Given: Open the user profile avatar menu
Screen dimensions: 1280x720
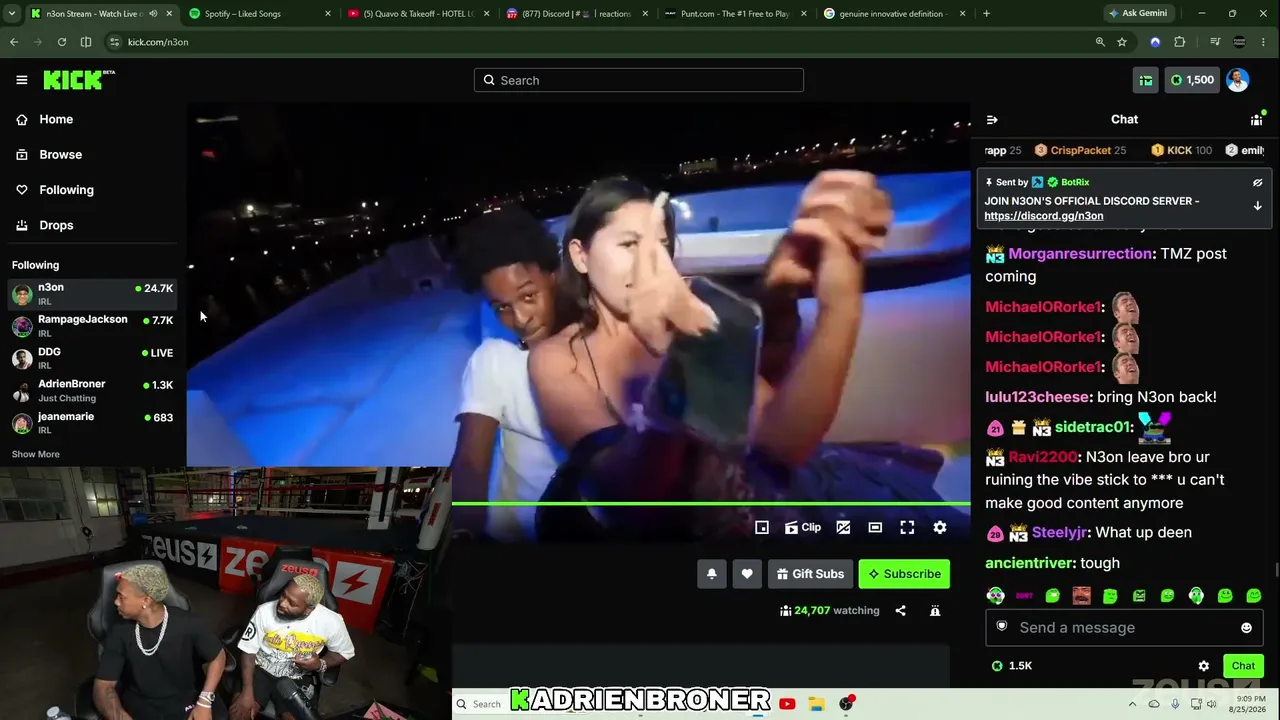Looking at the screenshot, I should [x=1238, y=80].
